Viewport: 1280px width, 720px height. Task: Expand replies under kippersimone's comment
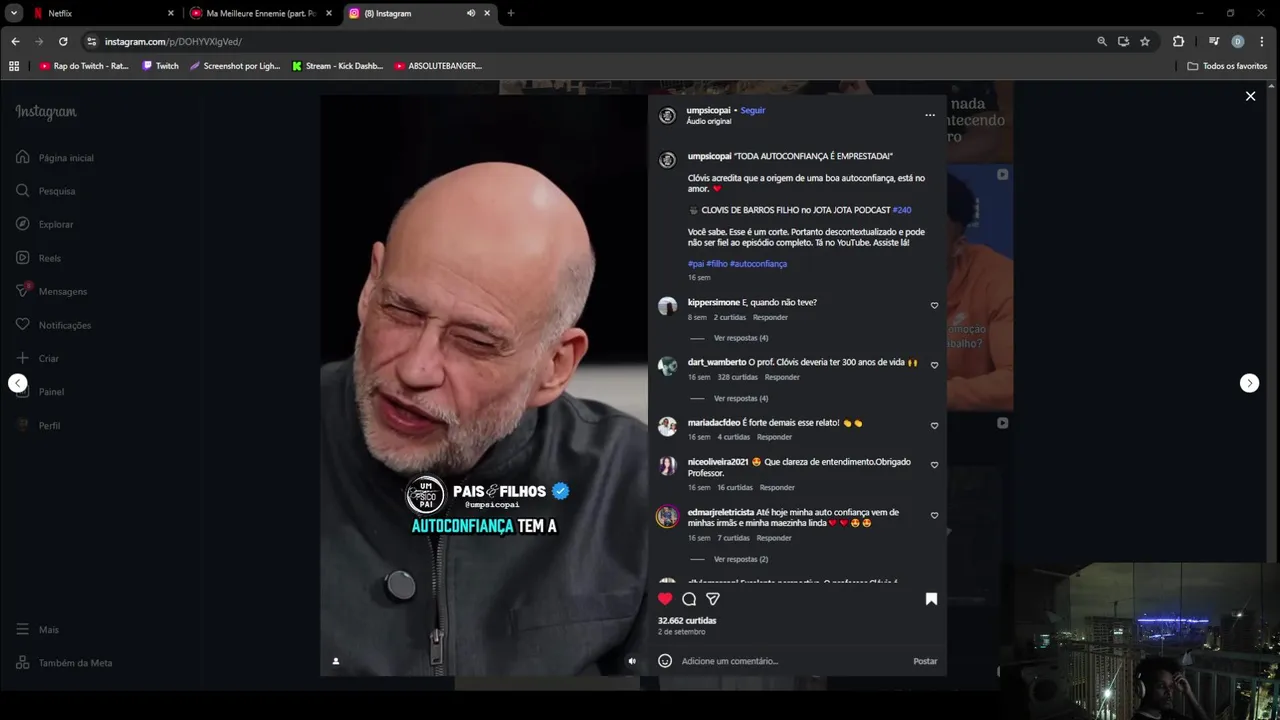pos(741,338)
